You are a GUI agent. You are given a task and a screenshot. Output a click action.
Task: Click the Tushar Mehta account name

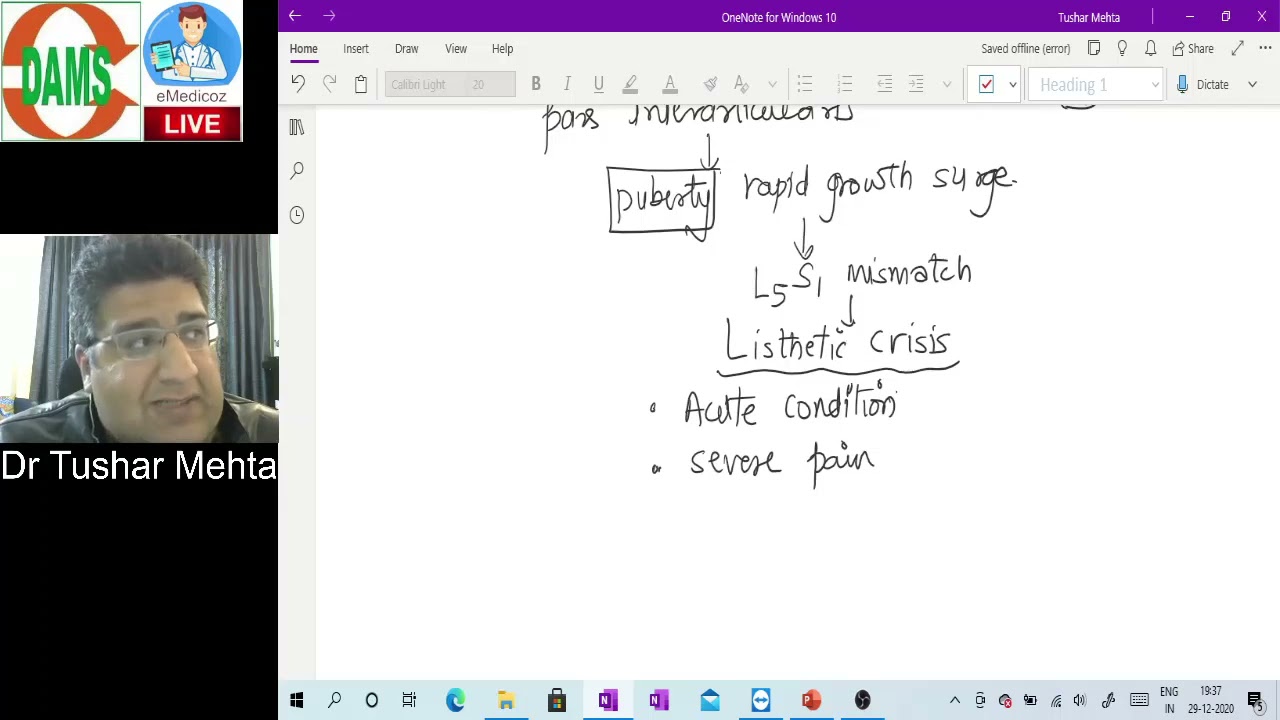tap(1089, 17)
